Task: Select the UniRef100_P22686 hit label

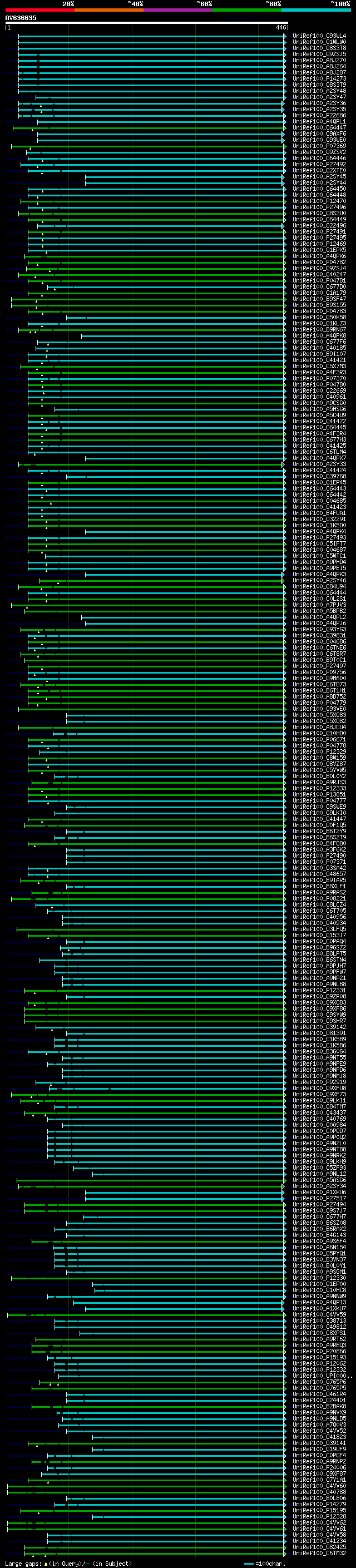Action: pyautogui.click(x=319, y=116)
